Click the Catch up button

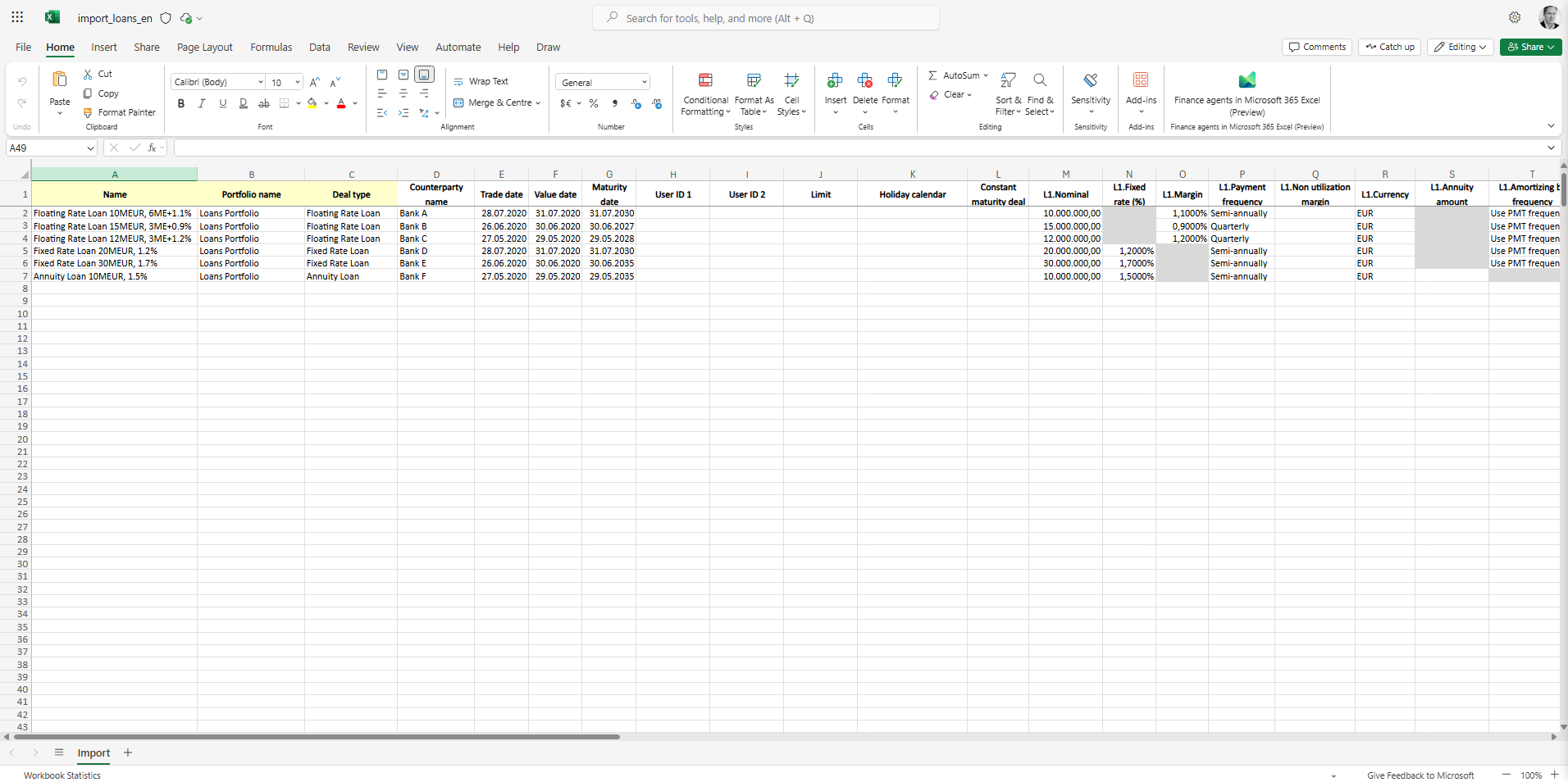click(x=1389, y=48)
